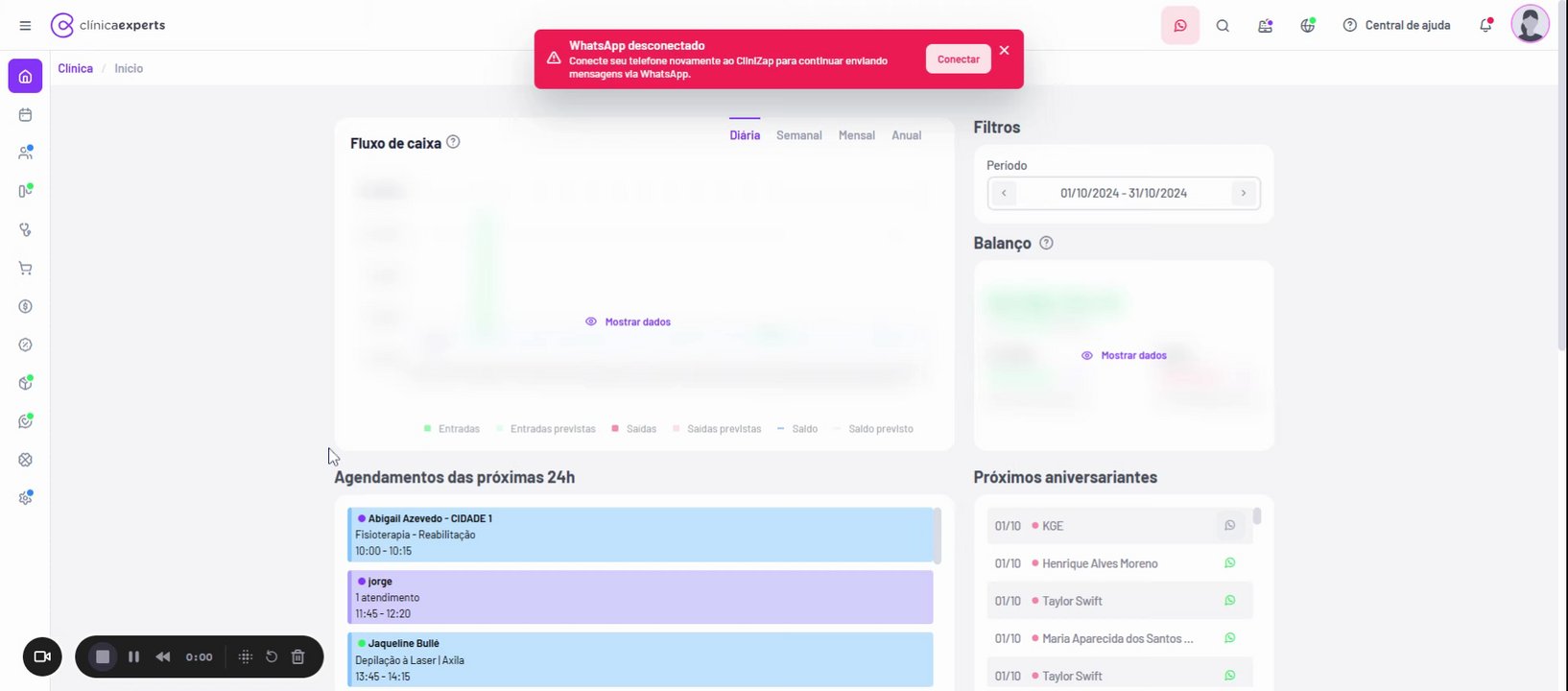Viewport: 1568px width, 691px height.
Task: Show the hidden Balanço data
Action: pos(1124,355)
